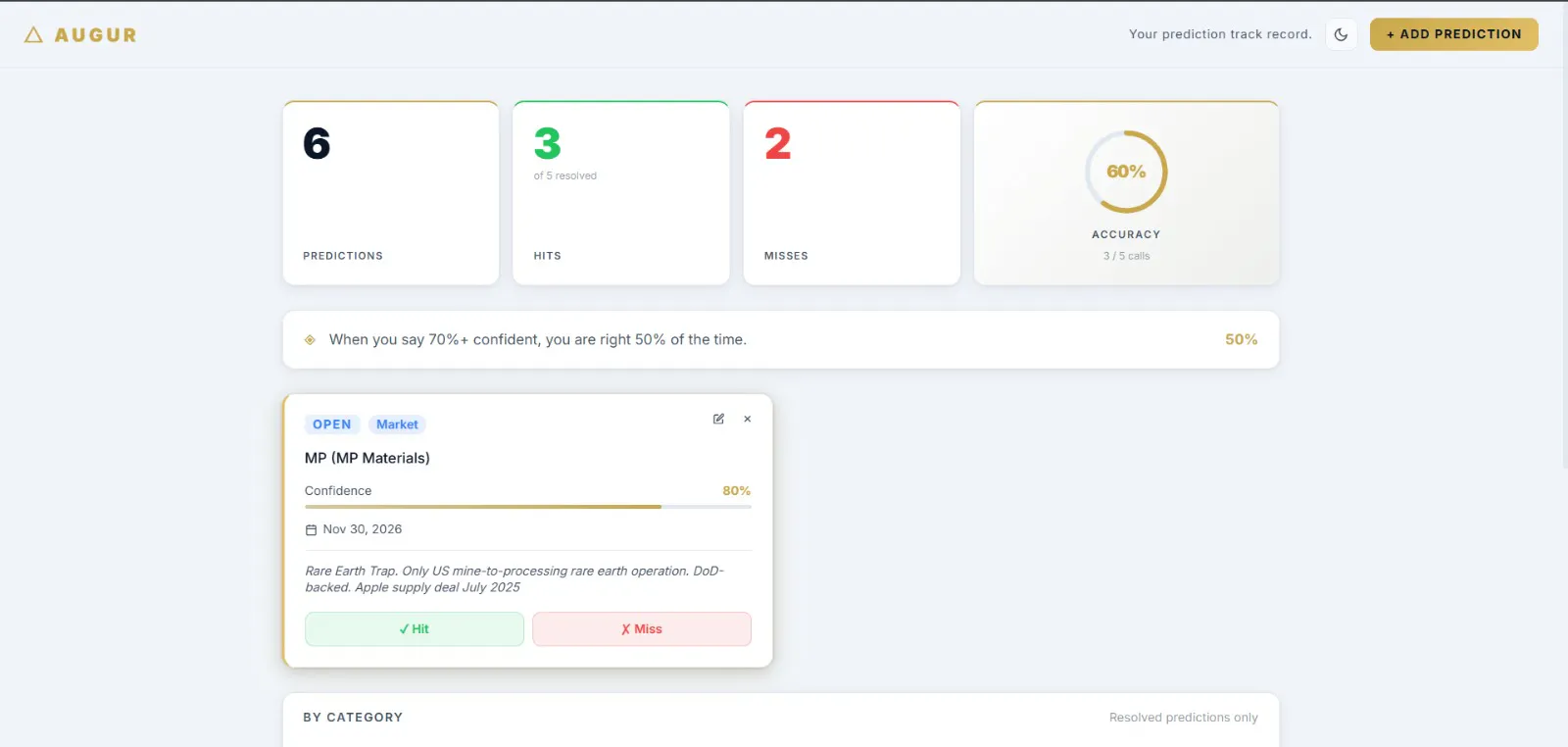The width and height of the screenshot is (1568, 747).
Task: Click the 80% confidence progress bar
Action: coord(528,507)
